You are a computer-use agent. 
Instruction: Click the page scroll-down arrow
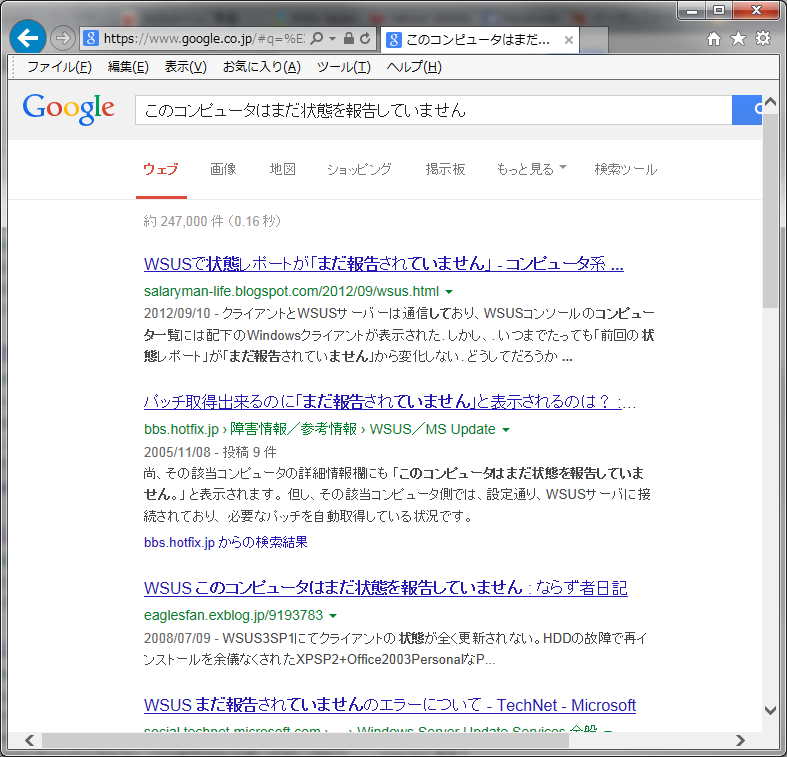coord(770,710)
